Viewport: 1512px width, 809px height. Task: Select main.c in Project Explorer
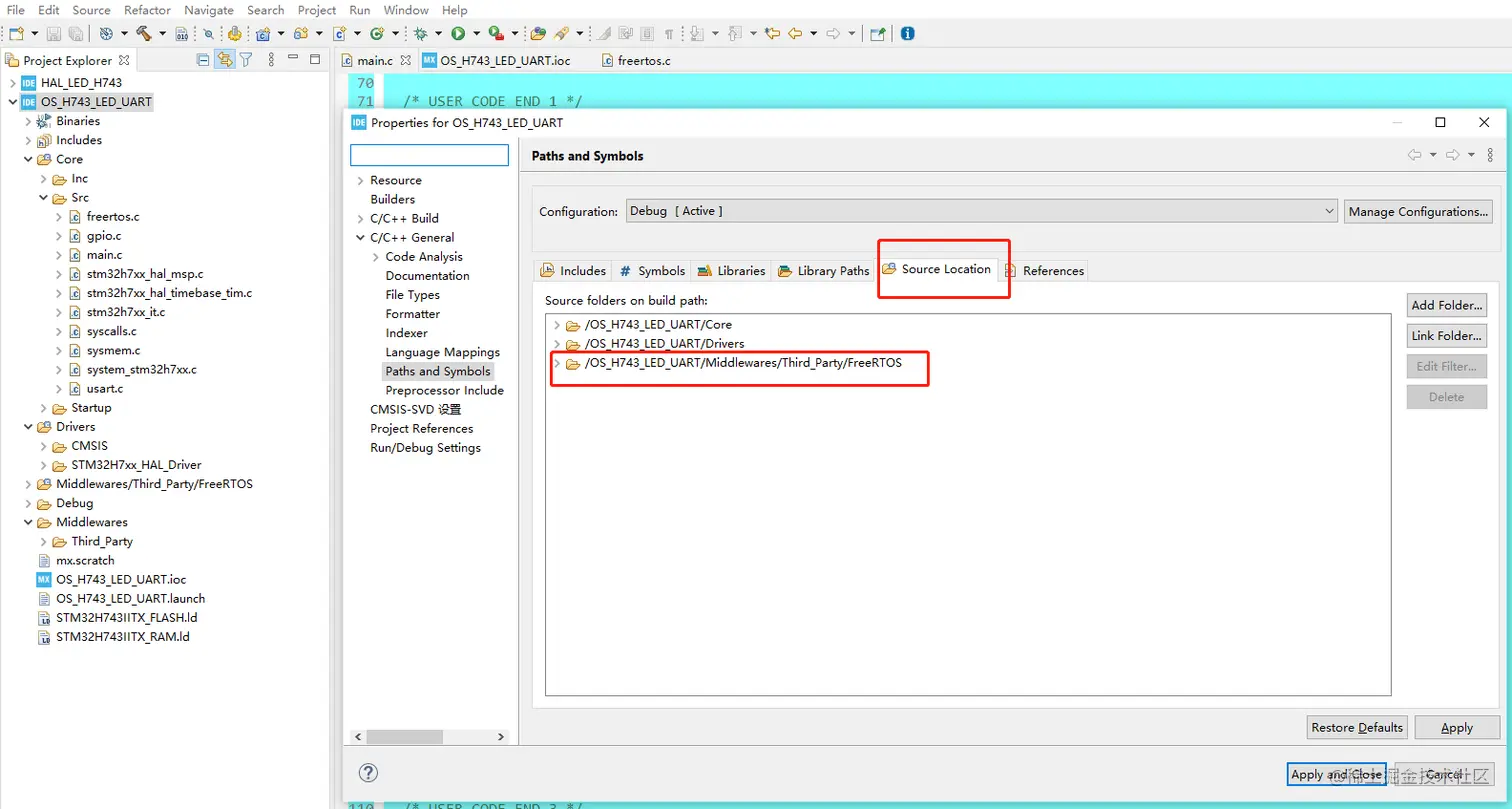(x=104, y=255)
